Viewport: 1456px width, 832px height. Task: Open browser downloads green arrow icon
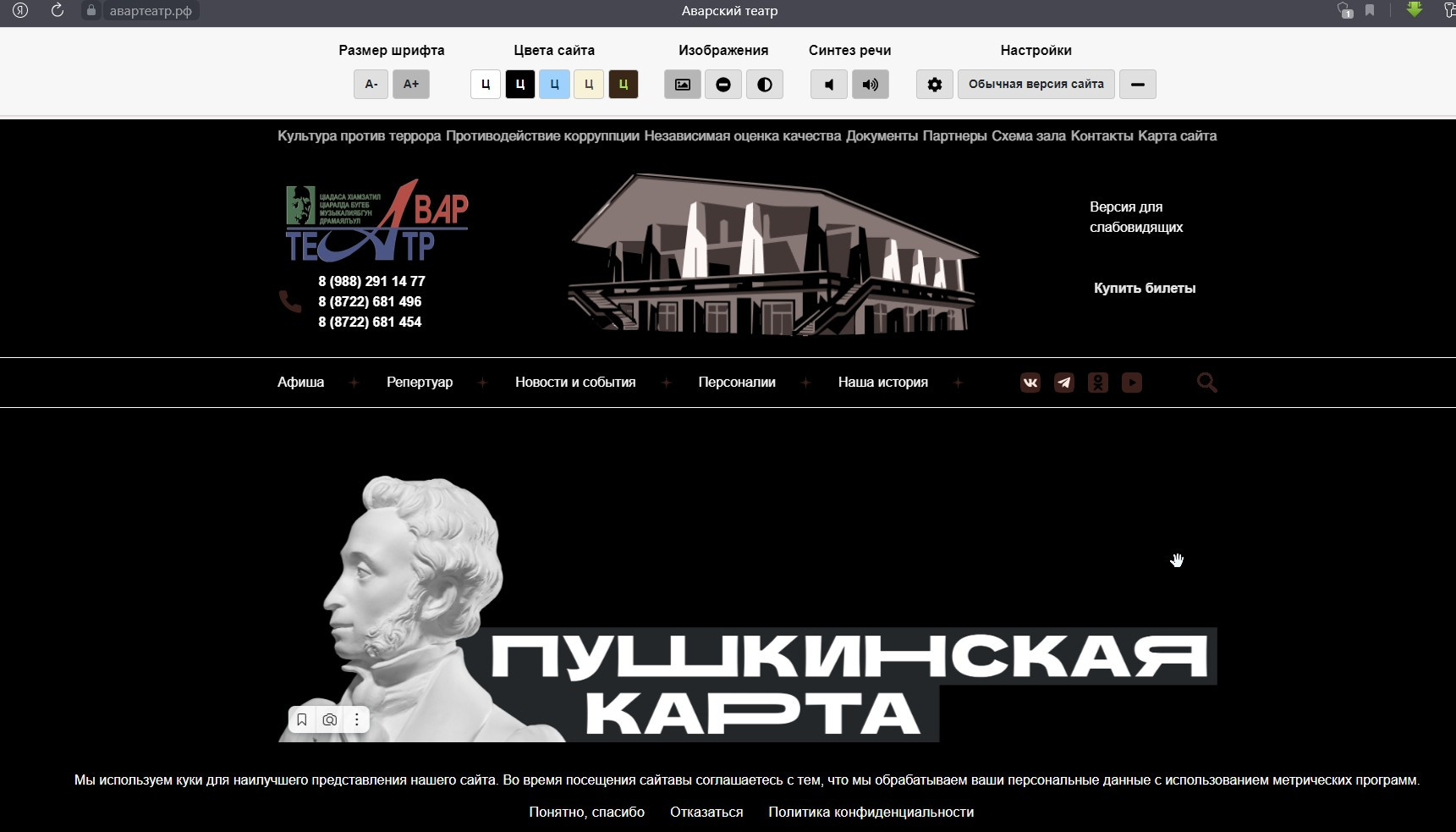pyautogui.click(x=1415, y=9)
